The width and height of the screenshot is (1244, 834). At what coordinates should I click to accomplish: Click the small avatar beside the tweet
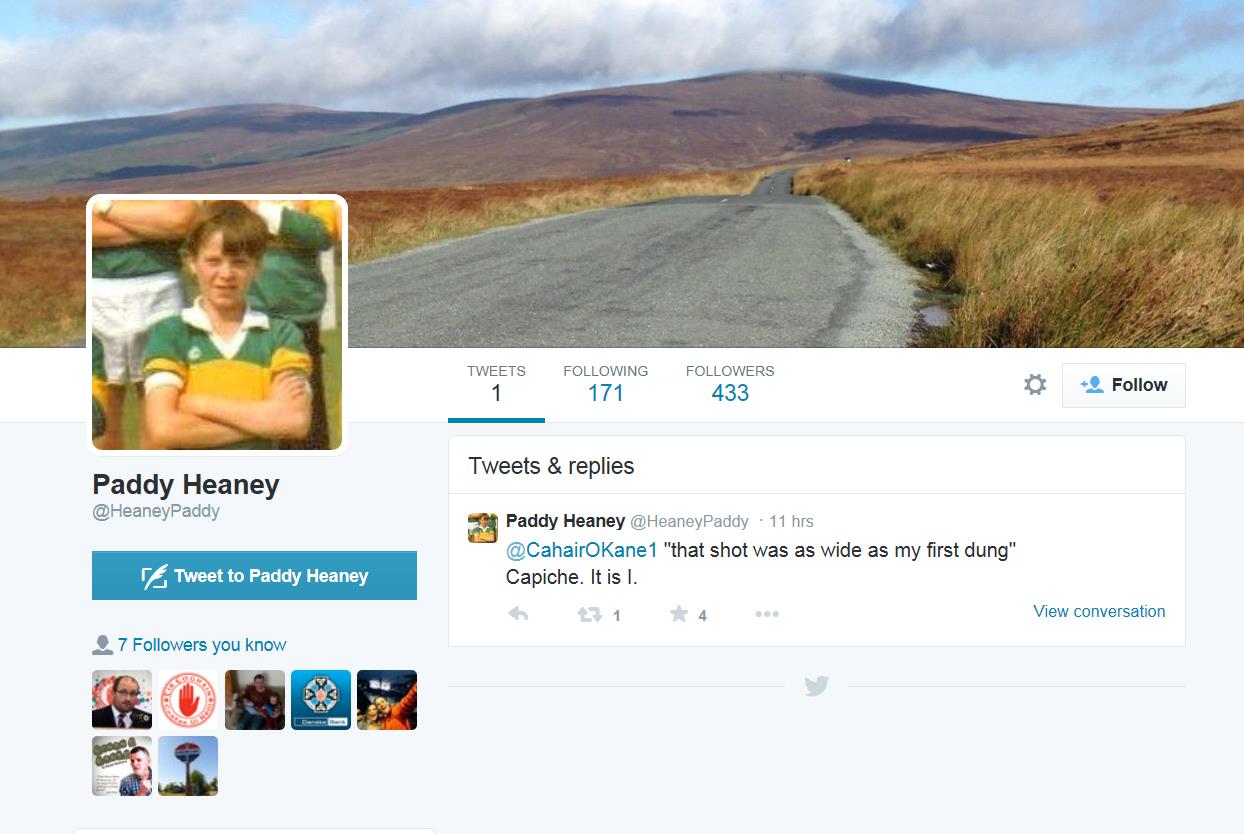point(483,527)
